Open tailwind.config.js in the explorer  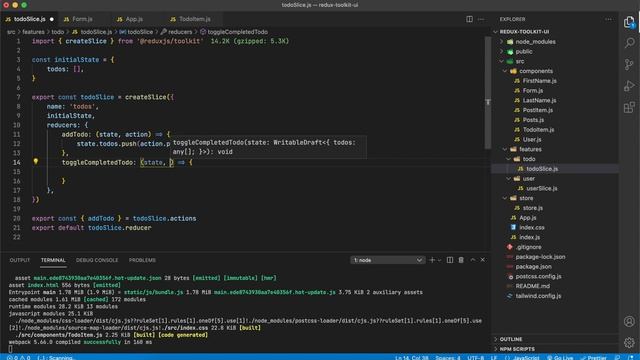(538, 296)
